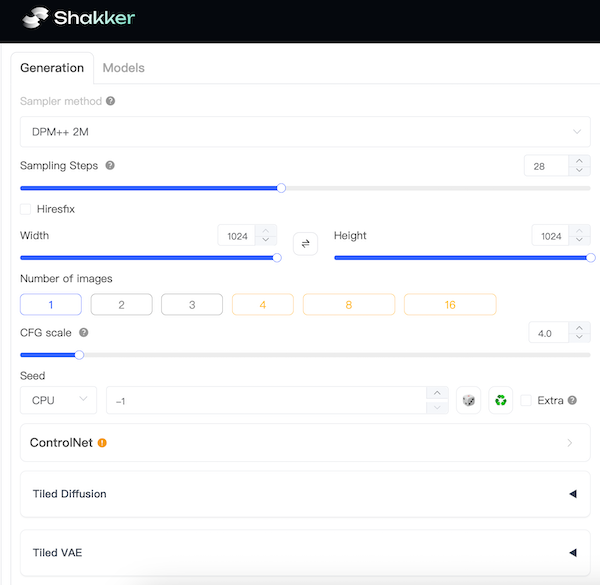Open the CPU seed source dropdown

pyautogui.click(x=58, y=400)
